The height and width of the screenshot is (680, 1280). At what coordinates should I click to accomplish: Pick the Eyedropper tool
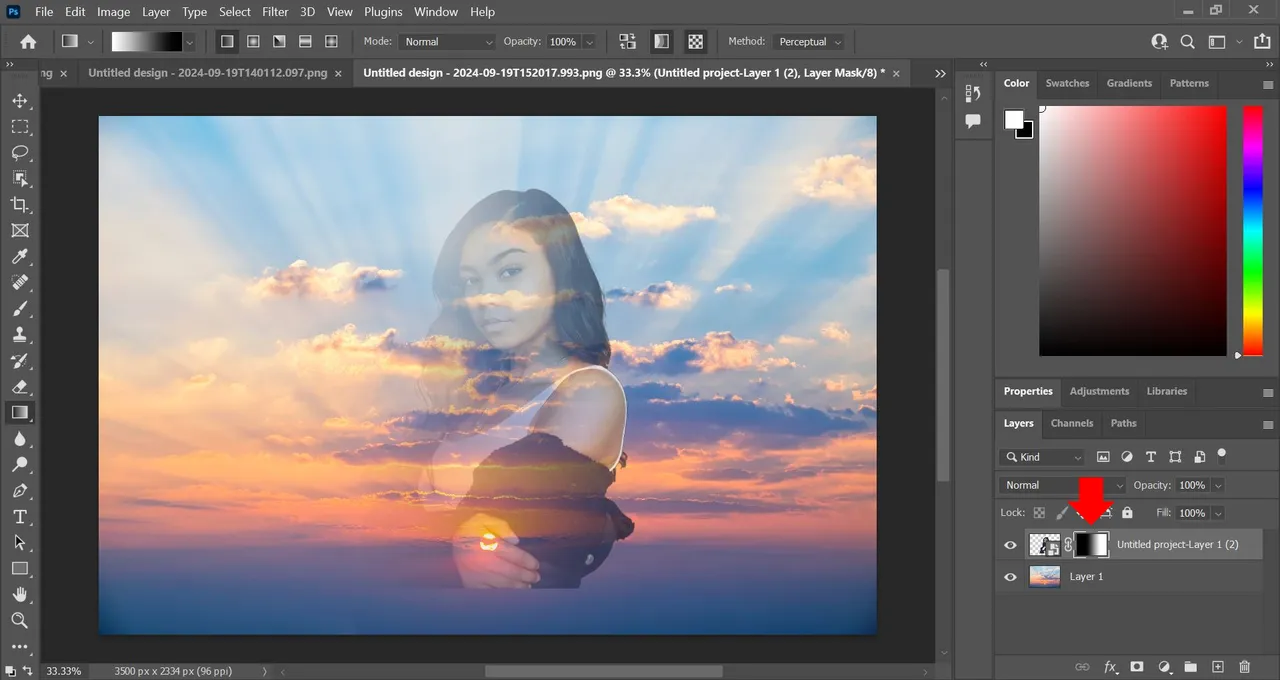(x=19, y=257)
